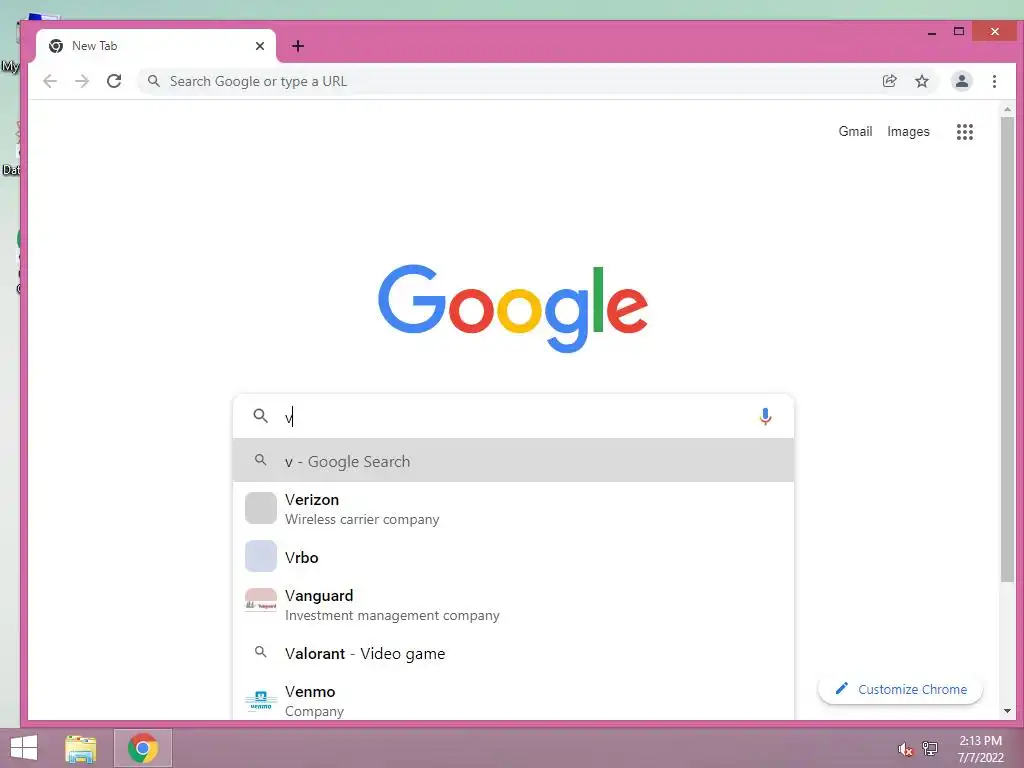
Task: Select the Venmo company suggestion
Action: (513, 701)
